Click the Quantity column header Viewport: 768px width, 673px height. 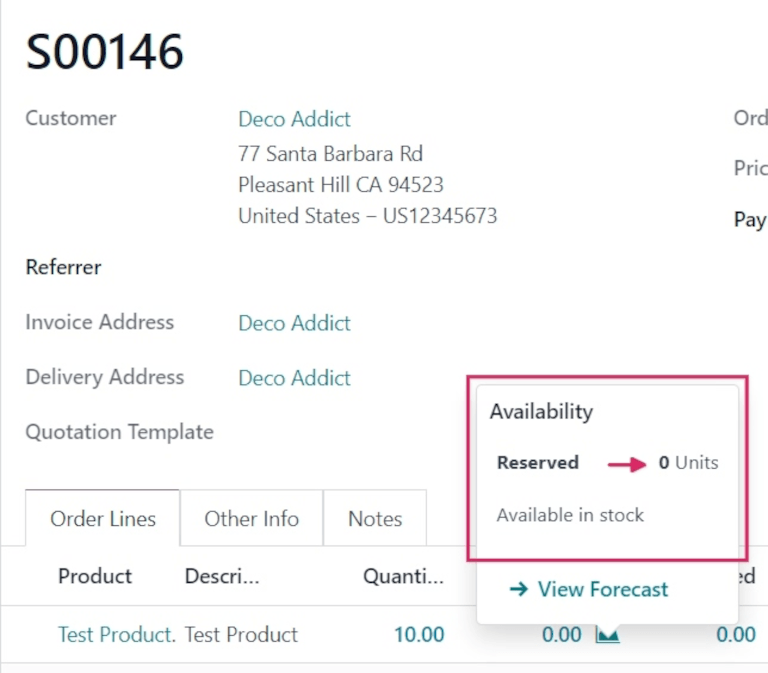pyautogui.click(x=404, y=576)
